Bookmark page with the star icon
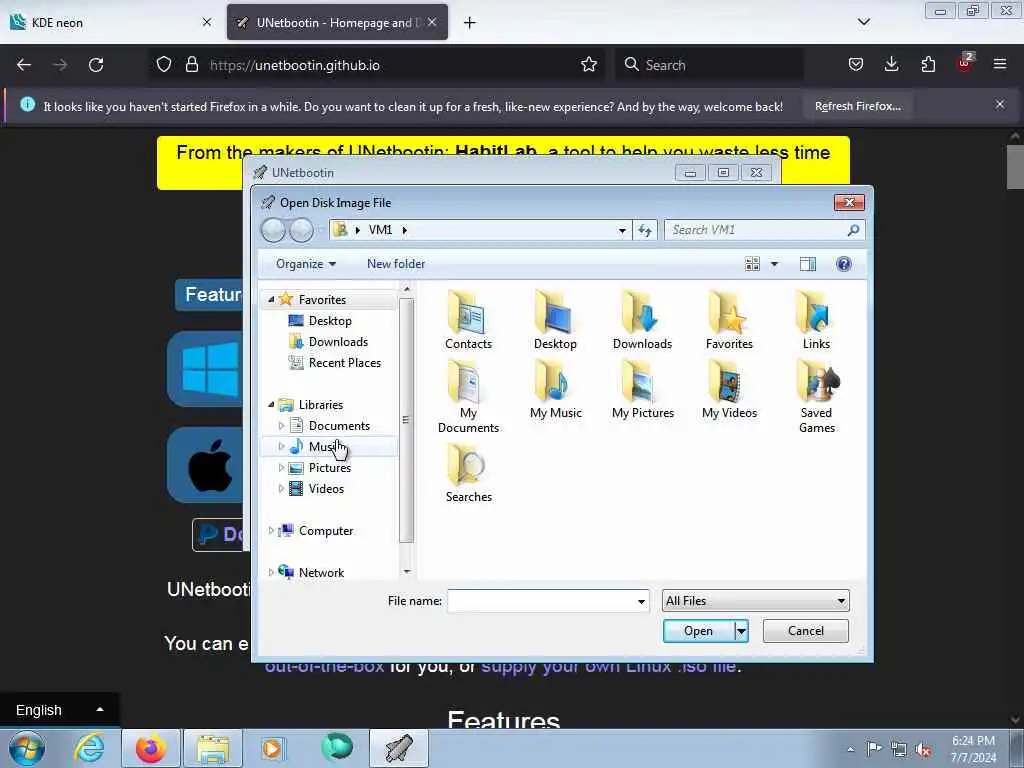The width and height of the screenshot is (1024, 768). pyautogui.click(x=588, y=65)
